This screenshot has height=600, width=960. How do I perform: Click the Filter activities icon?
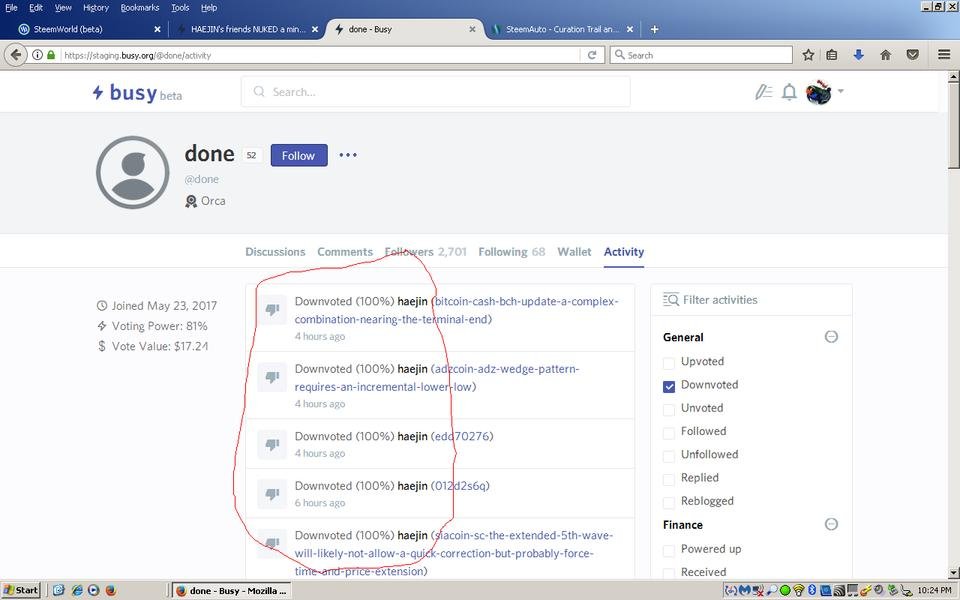pyautogui.click(x=671, y=299)
